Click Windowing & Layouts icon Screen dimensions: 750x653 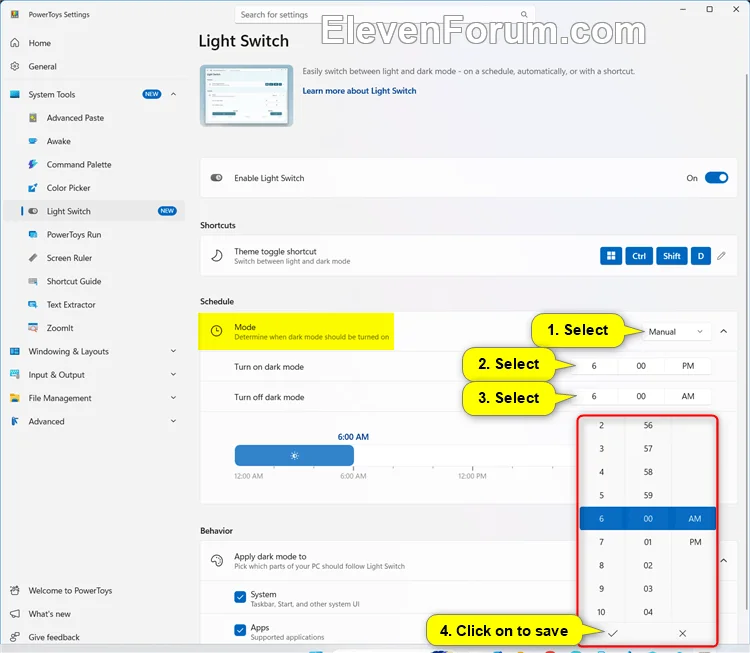click(x=15, y=352)
